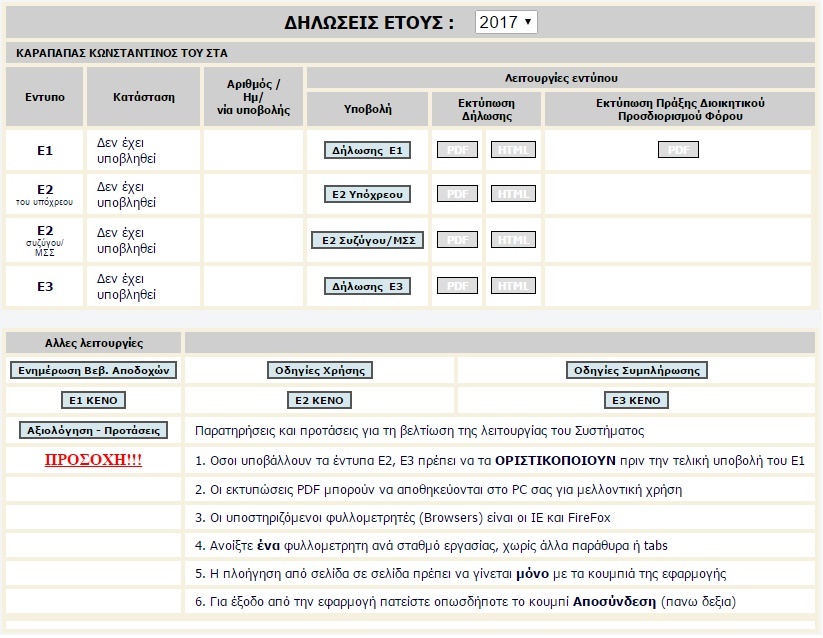Click Ενημέρωση Βεβ. Αποδοχών button
This screenshot has width=823, height=638.
coord(94,370)
